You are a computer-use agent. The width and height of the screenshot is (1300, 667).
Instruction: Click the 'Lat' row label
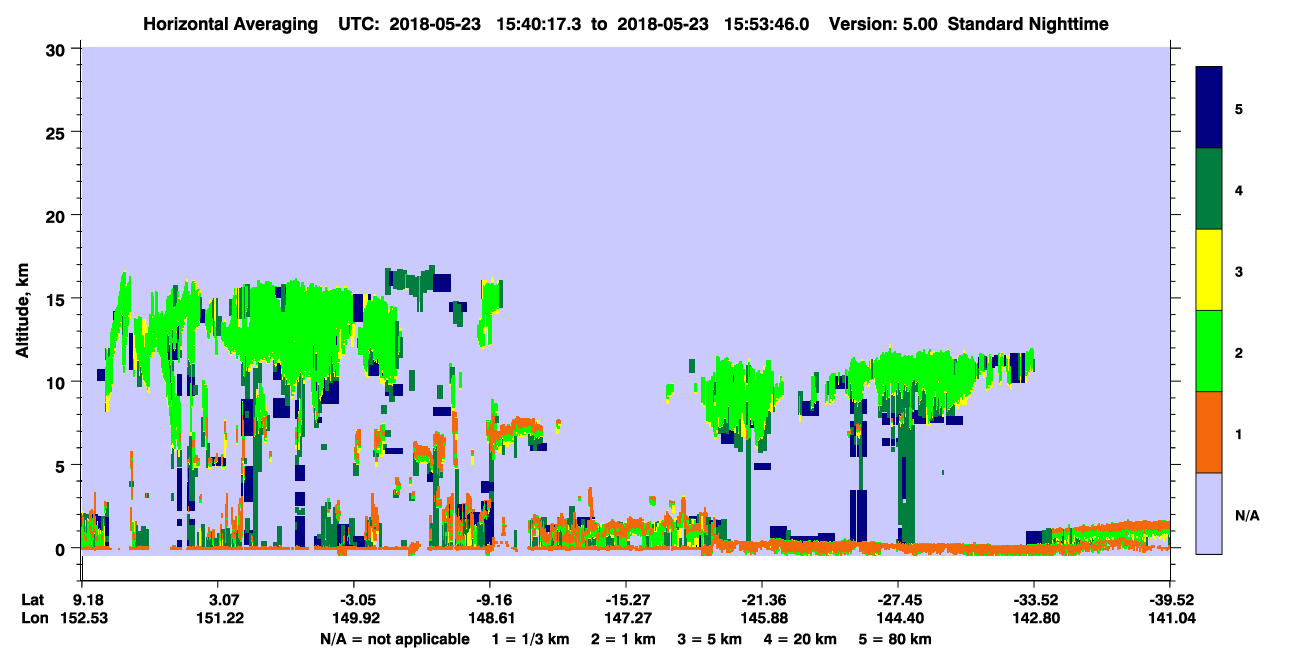coord(32,600)
